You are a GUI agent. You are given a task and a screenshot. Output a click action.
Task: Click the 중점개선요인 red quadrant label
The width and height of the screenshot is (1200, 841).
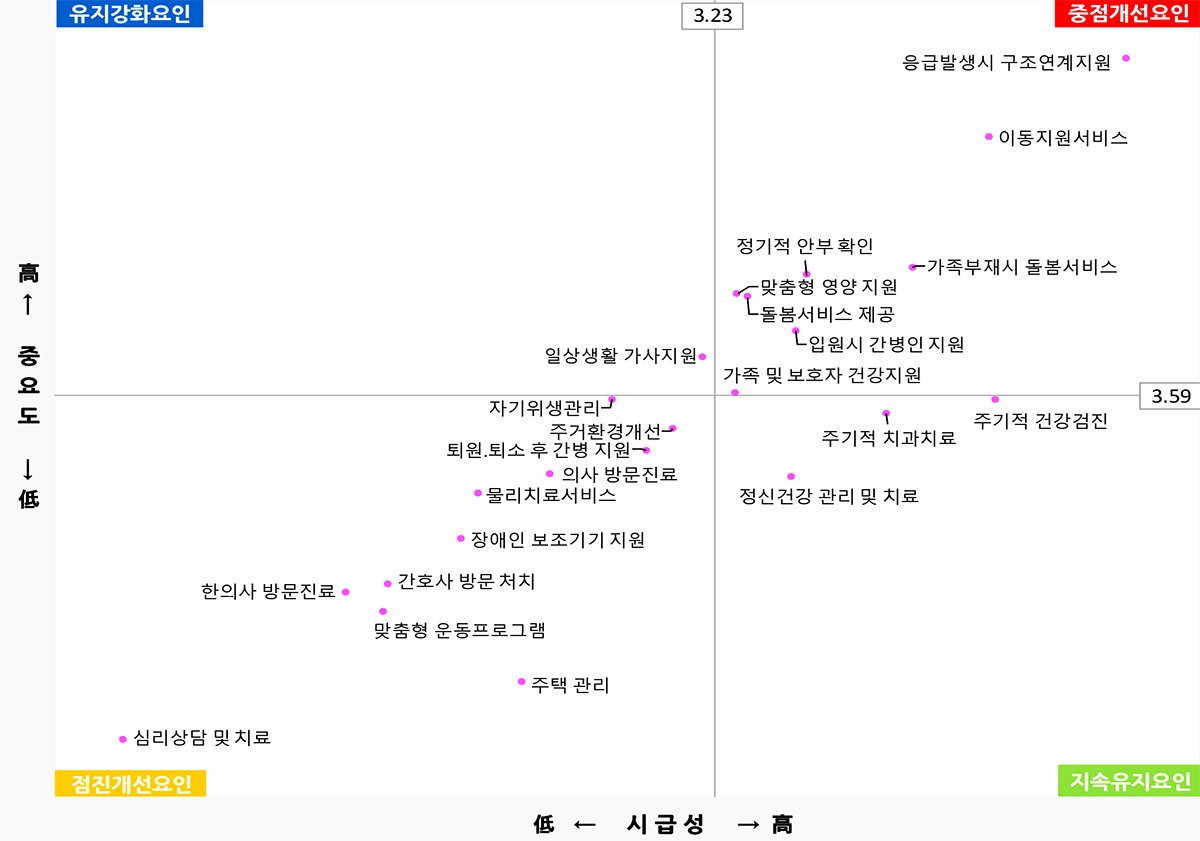pos(1128,14)
